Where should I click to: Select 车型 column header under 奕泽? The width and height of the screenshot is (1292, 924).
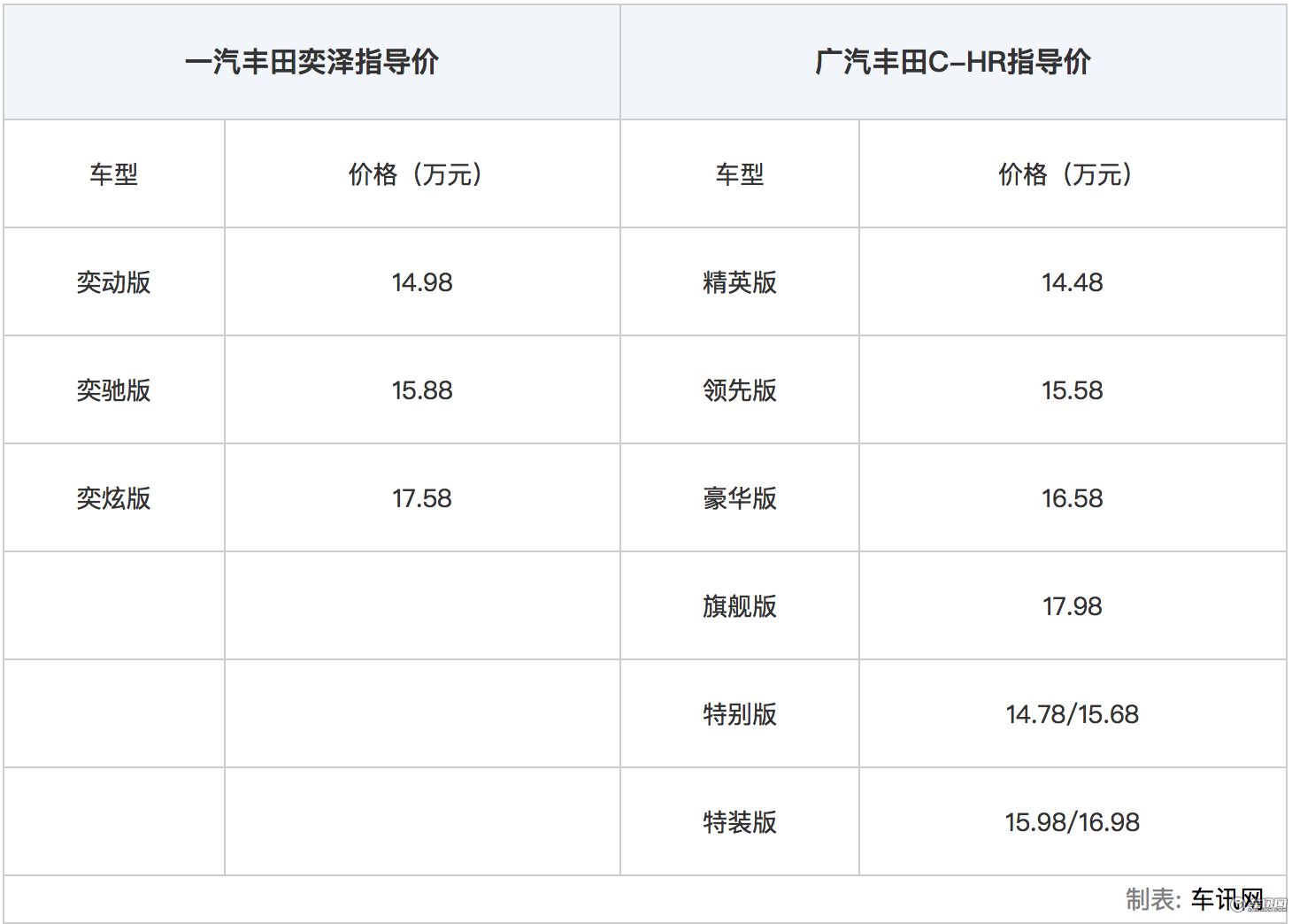tap(114, 174)
